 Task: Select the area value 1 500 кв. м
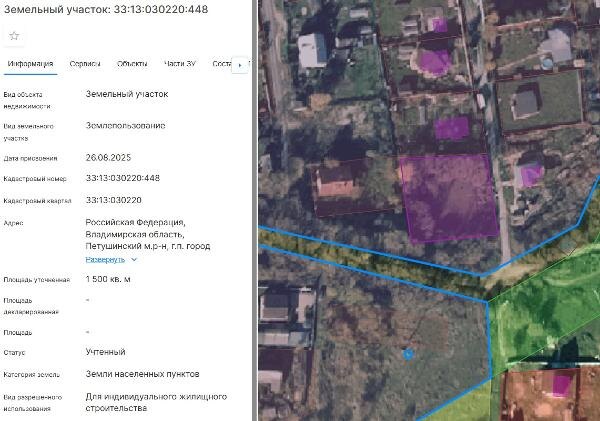click(x=108, y=279)
